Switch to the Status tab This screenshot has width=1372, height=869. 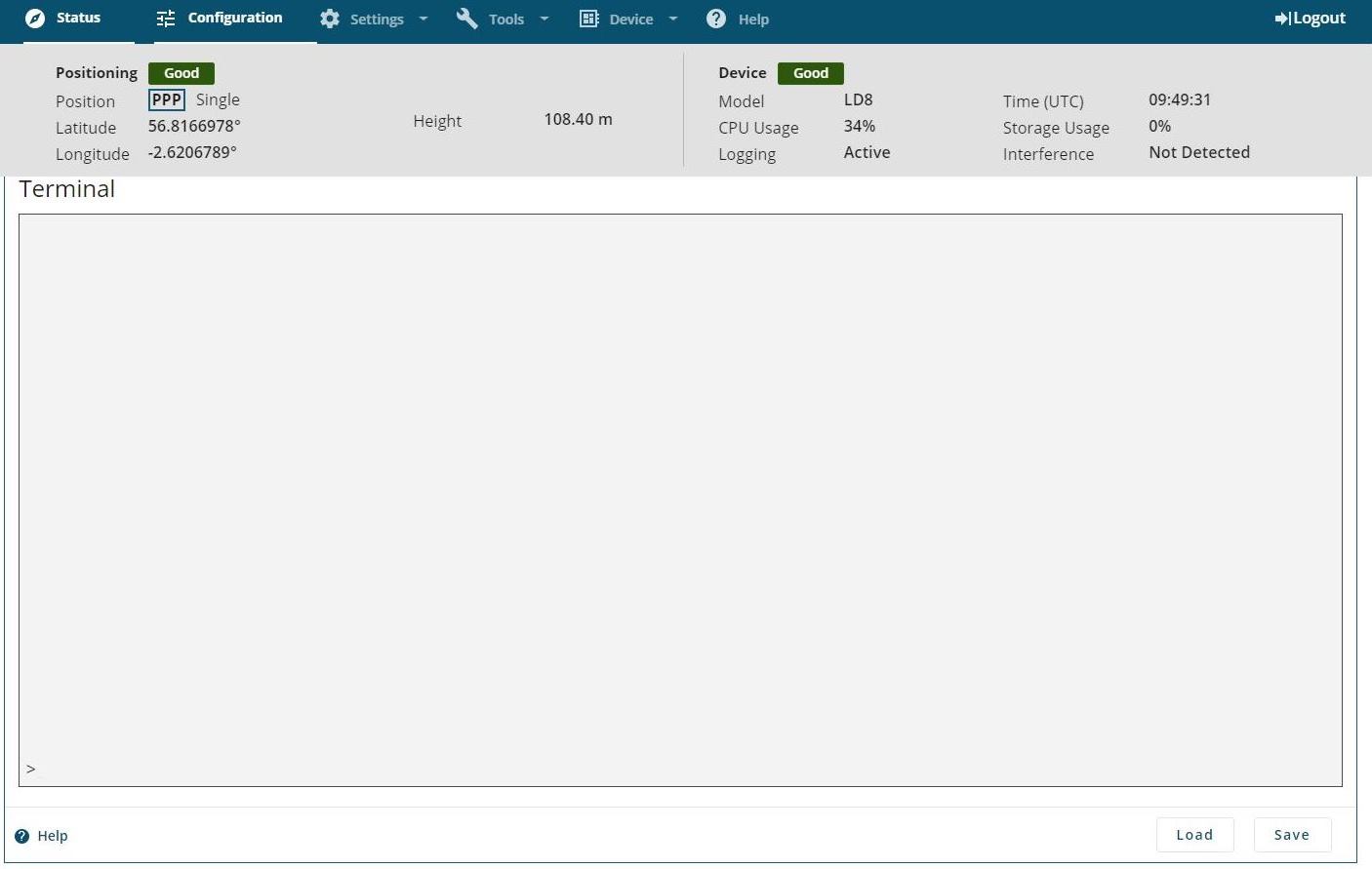coord(76,18)
